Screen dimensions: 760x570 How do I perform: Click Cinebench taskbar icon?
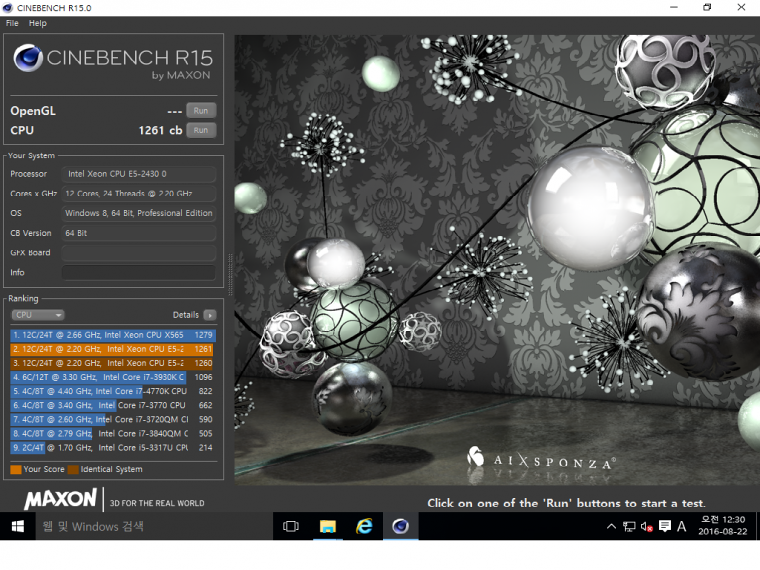click(401, 526)
